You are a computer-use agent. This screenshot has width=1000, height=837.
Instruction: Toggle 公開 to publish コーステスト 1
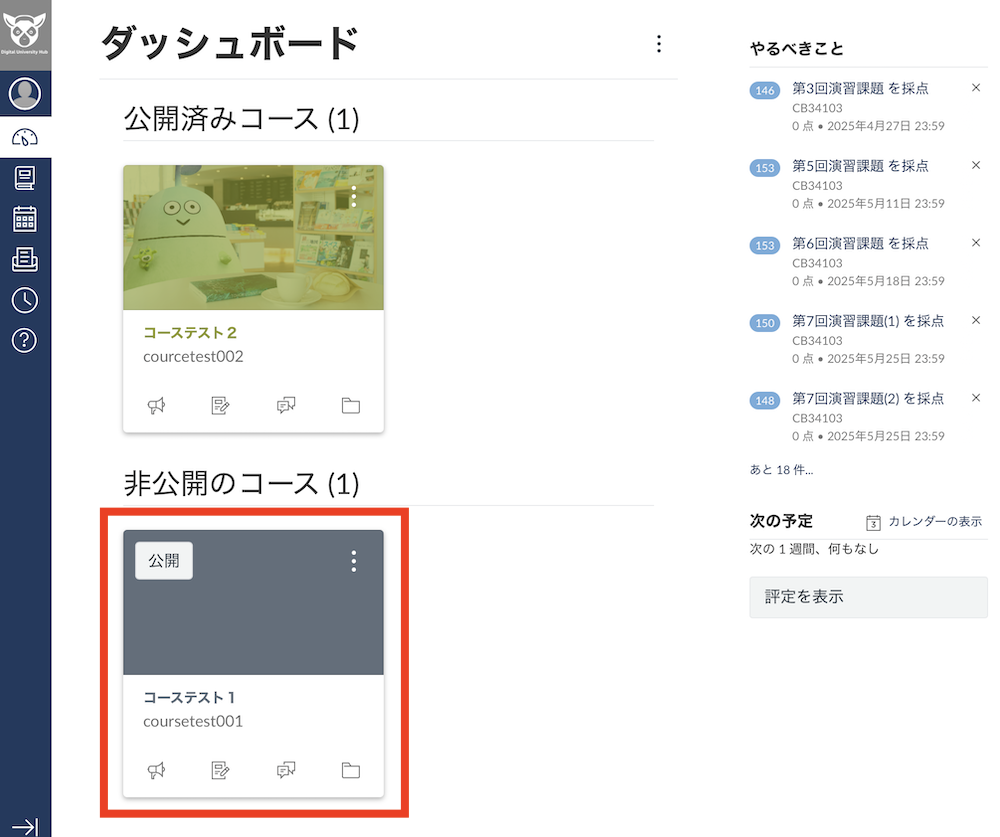click(163, 560)
